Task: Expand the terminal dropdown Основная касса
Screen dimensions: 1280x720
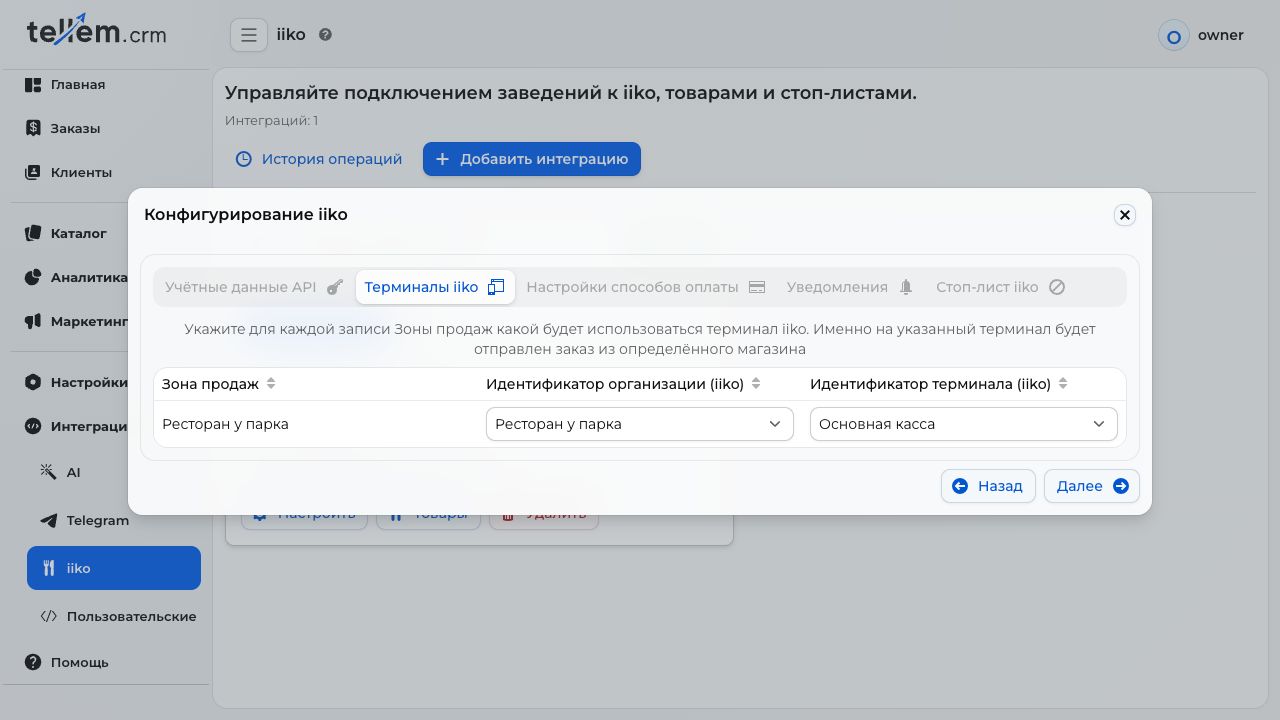Action: [x=964, y=424]
